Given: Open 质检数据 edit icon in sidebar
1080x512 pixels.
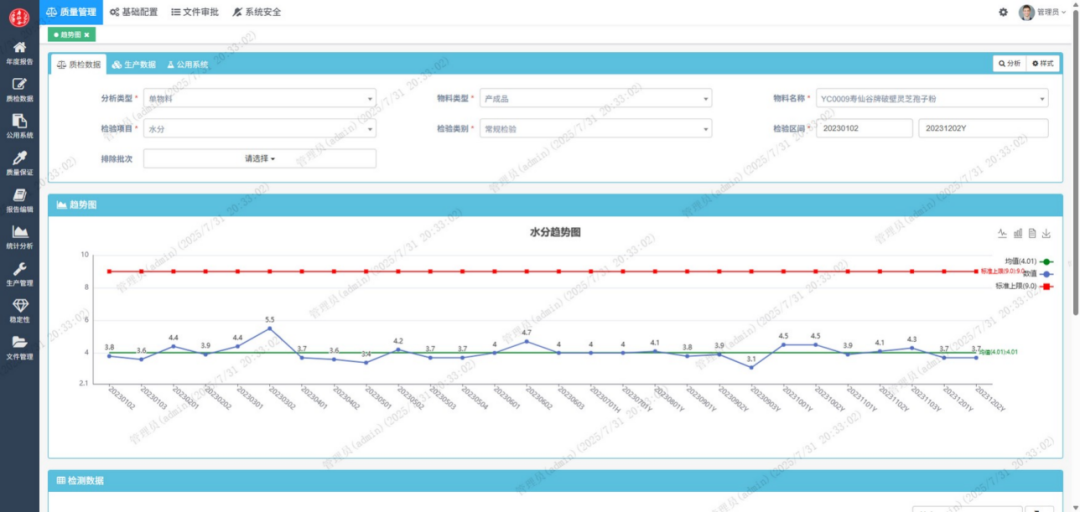Looking at the screenshot, I should 19,85.
